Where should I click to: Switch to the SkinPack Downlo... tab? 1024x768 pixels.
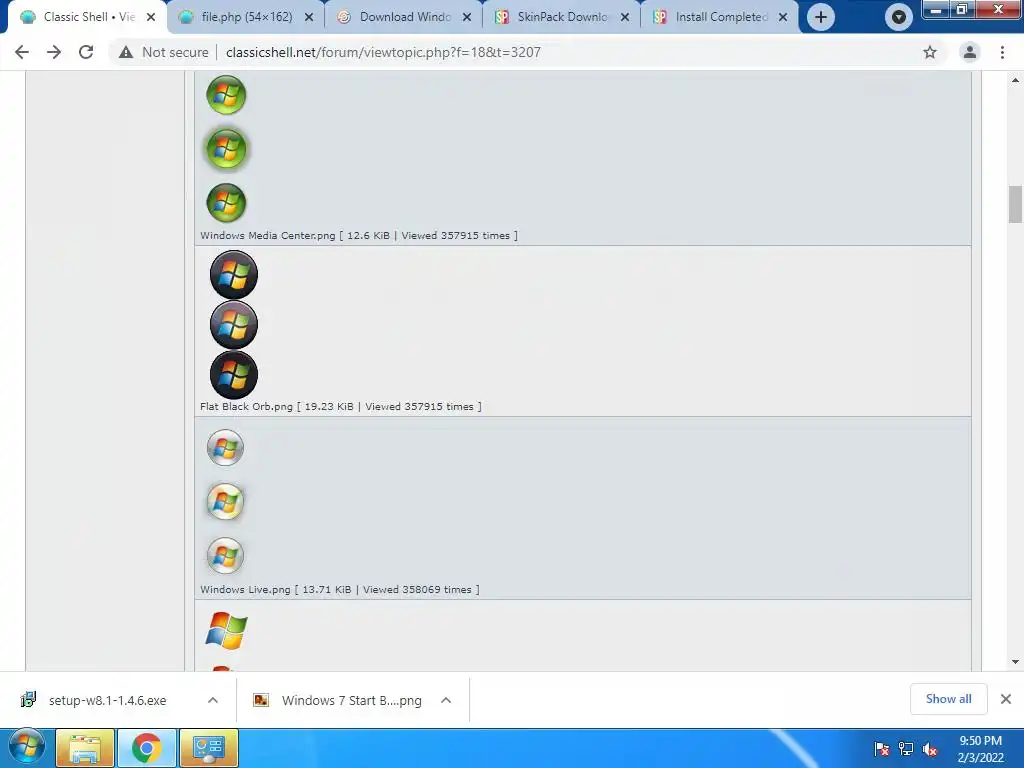click(563, 17)
